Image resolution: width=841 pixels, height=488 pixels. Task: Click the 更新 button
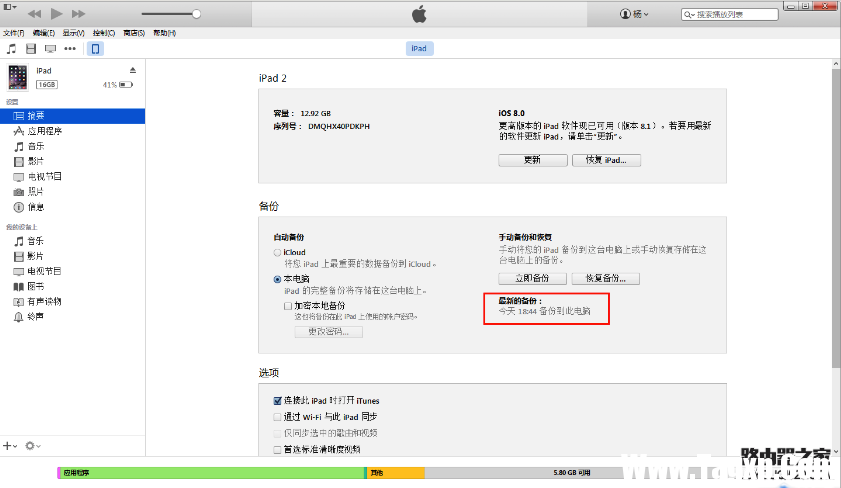click(x=533, y=160)
